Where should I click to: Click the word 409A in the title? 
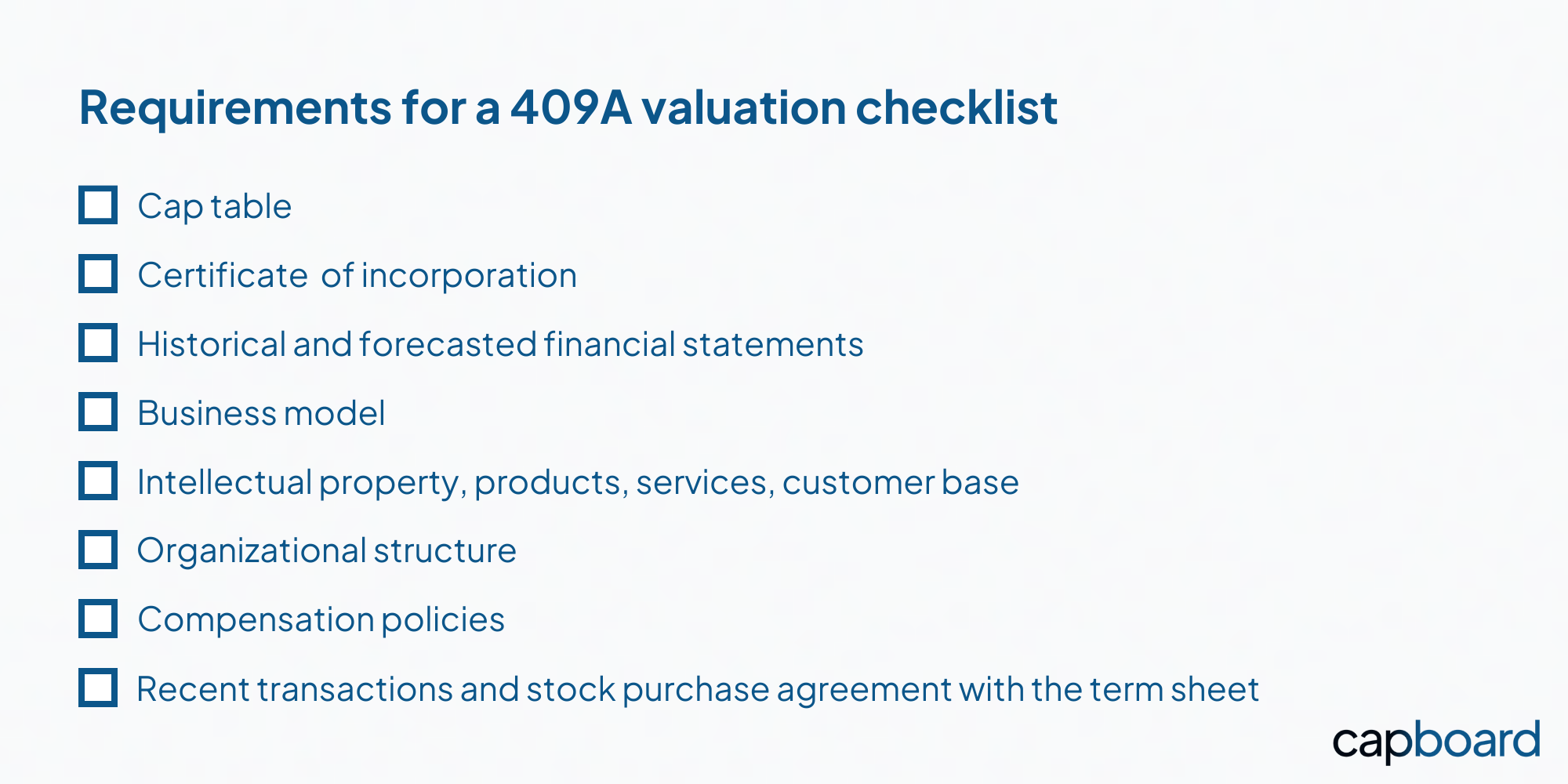click(x=571, y=107)
